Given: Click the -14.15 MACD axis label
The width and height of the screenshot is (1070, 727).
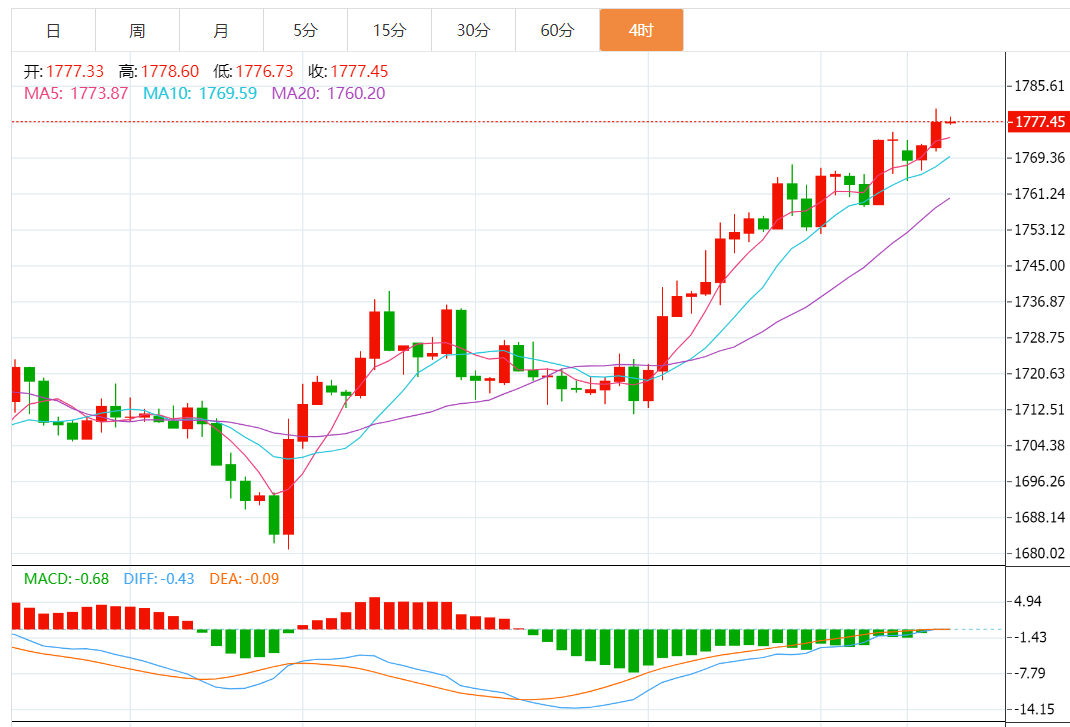Looking at the screenshot, I should click(x=1035, y=709).
